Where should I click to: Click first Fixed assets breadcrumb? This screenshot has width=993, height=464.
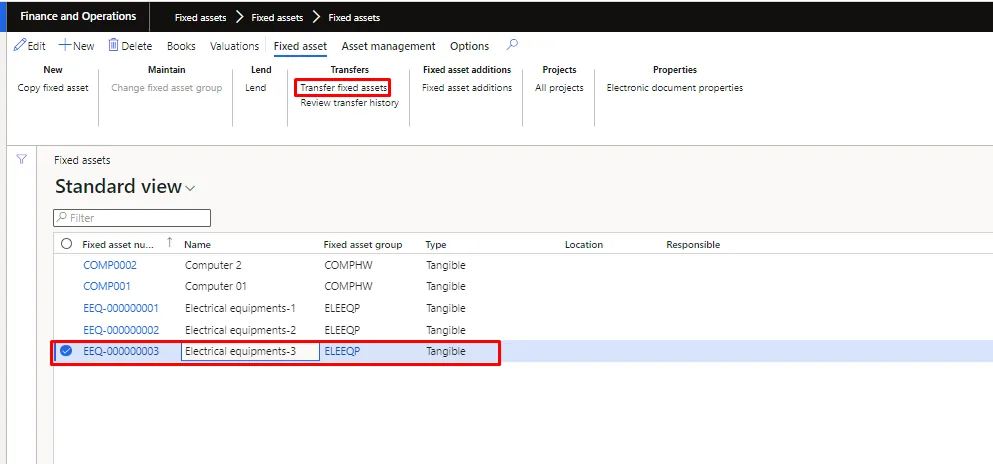coord(200,18)
